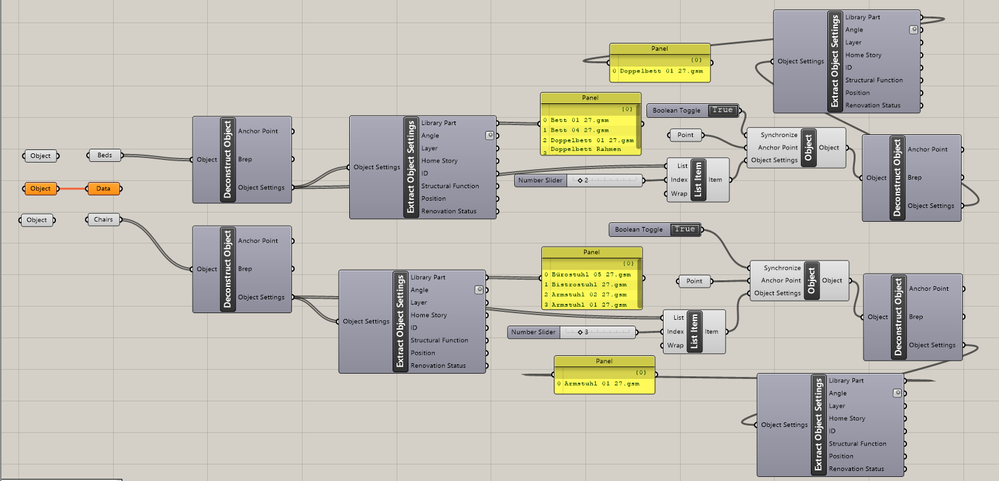Toggle the lower Boolean Toggle True value

click(685, 229)
